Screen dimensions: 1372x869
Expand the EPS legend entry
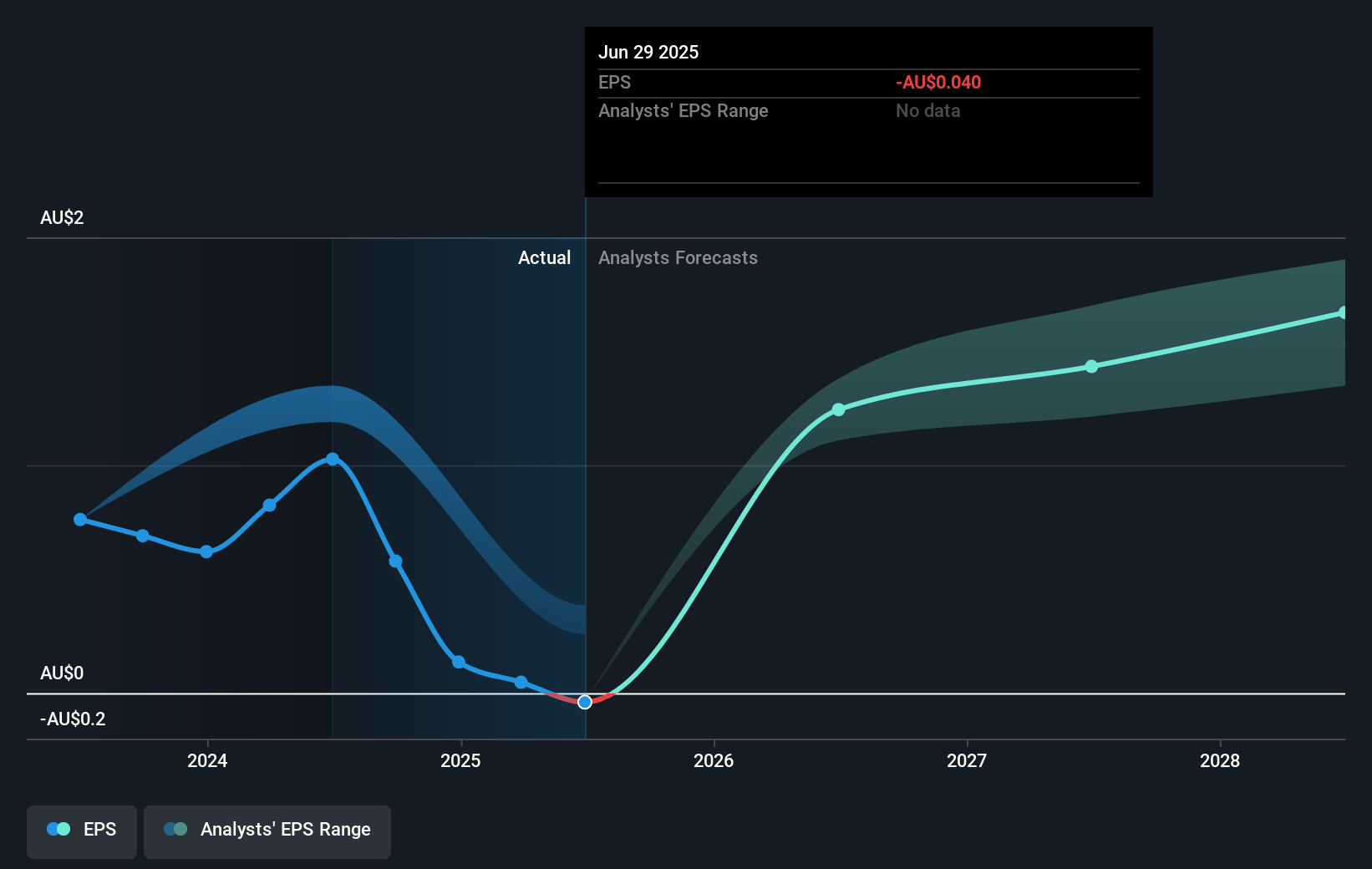coord(100,830)
